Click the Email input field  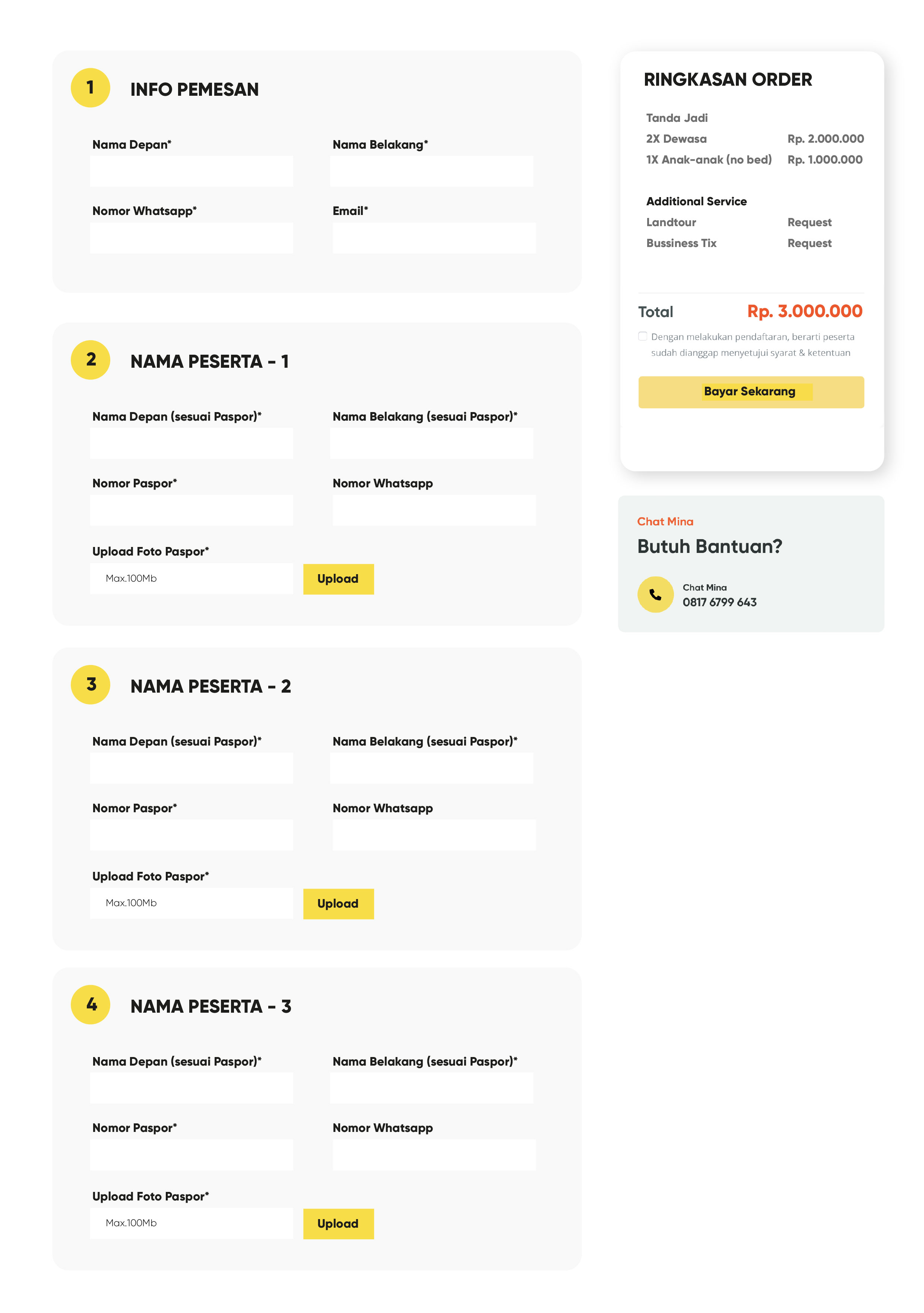coord(434,238)
